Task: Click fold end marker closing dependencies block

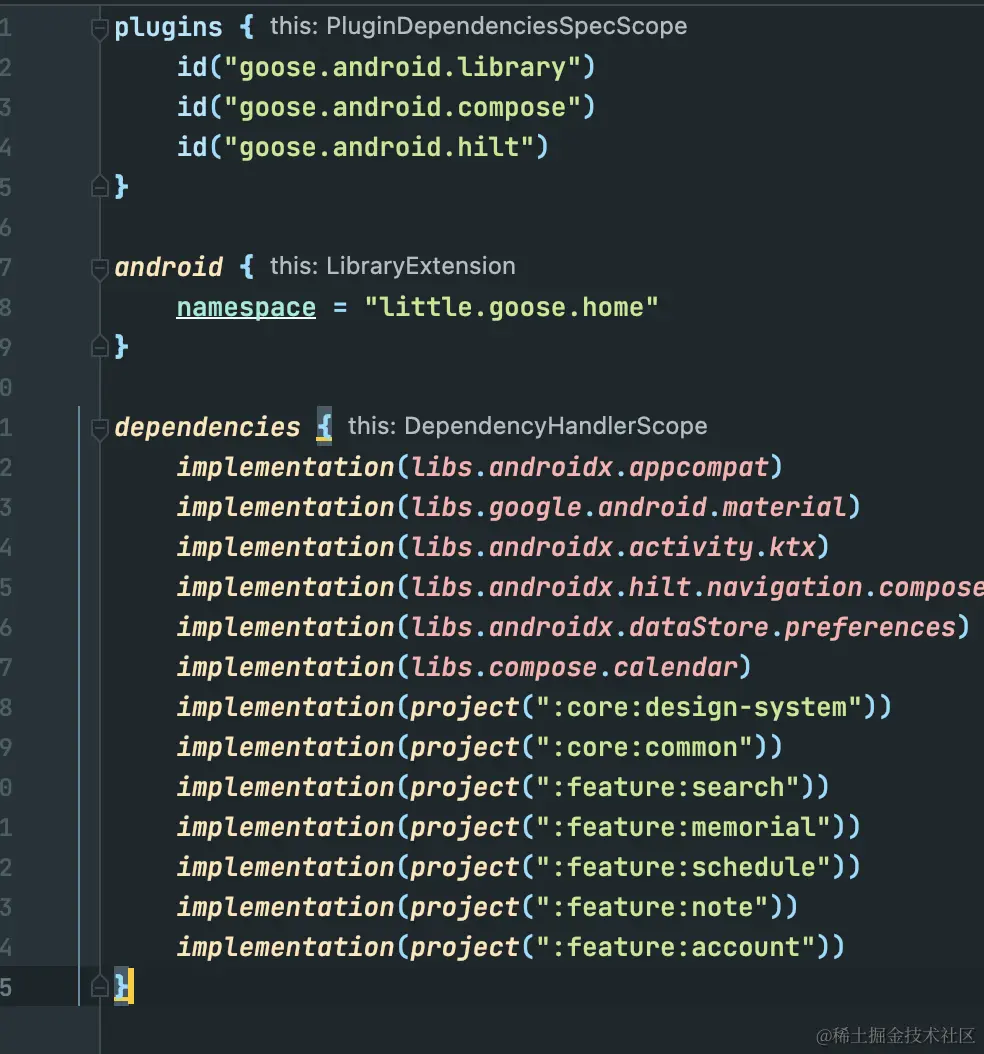Action: (x=99, y=986)
